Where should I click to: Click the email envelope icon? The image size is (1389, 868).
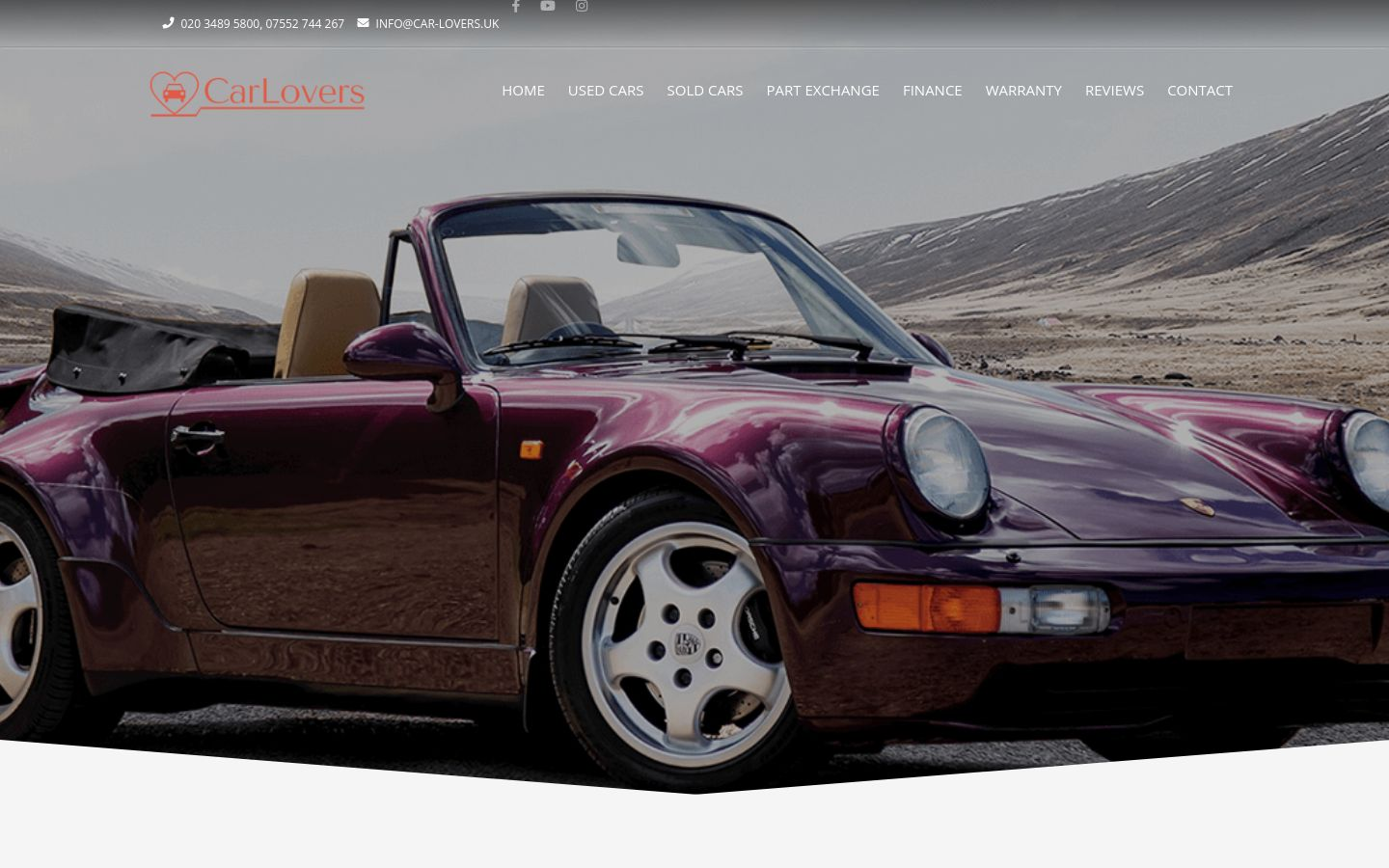coord(363,23)
